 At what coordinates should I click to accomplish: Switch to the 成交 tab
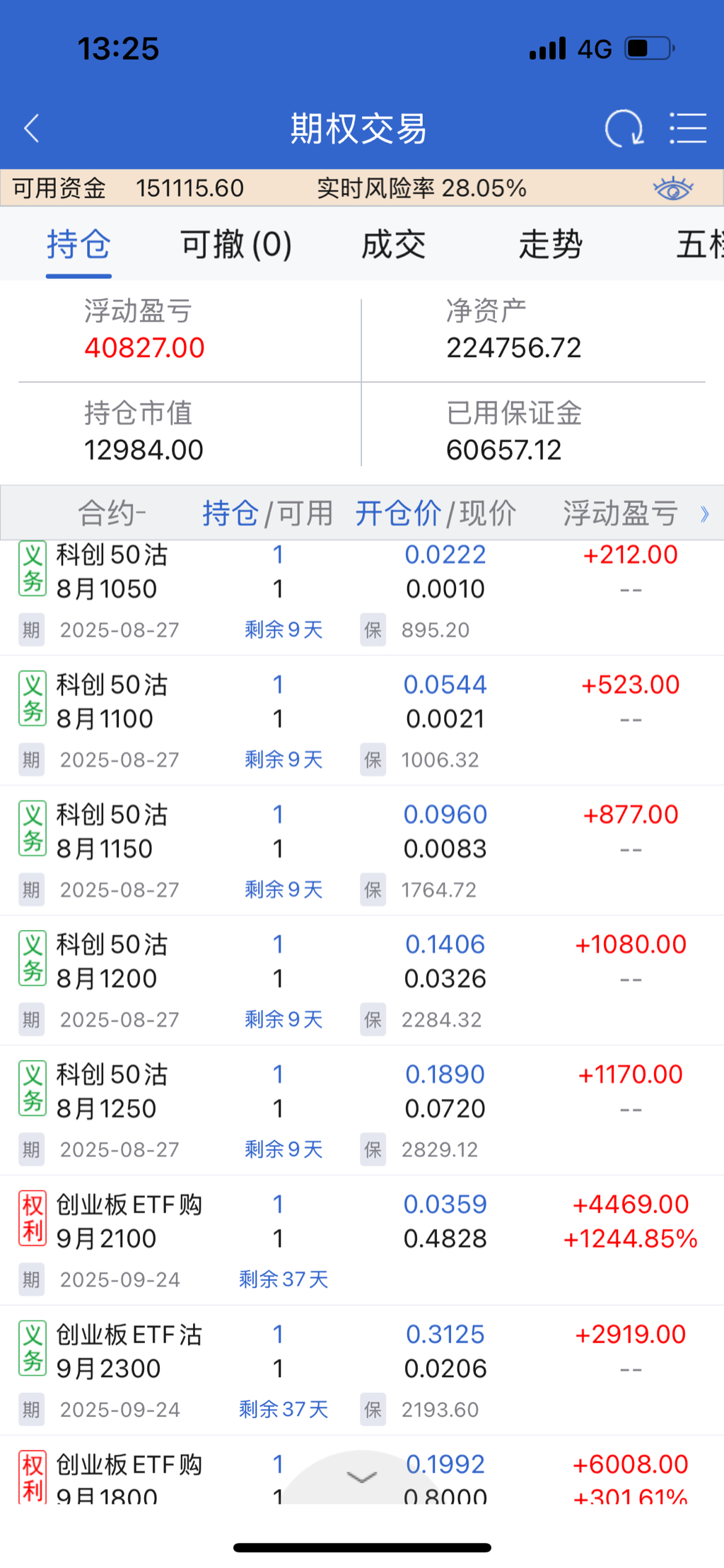click(x=393, y=245)
